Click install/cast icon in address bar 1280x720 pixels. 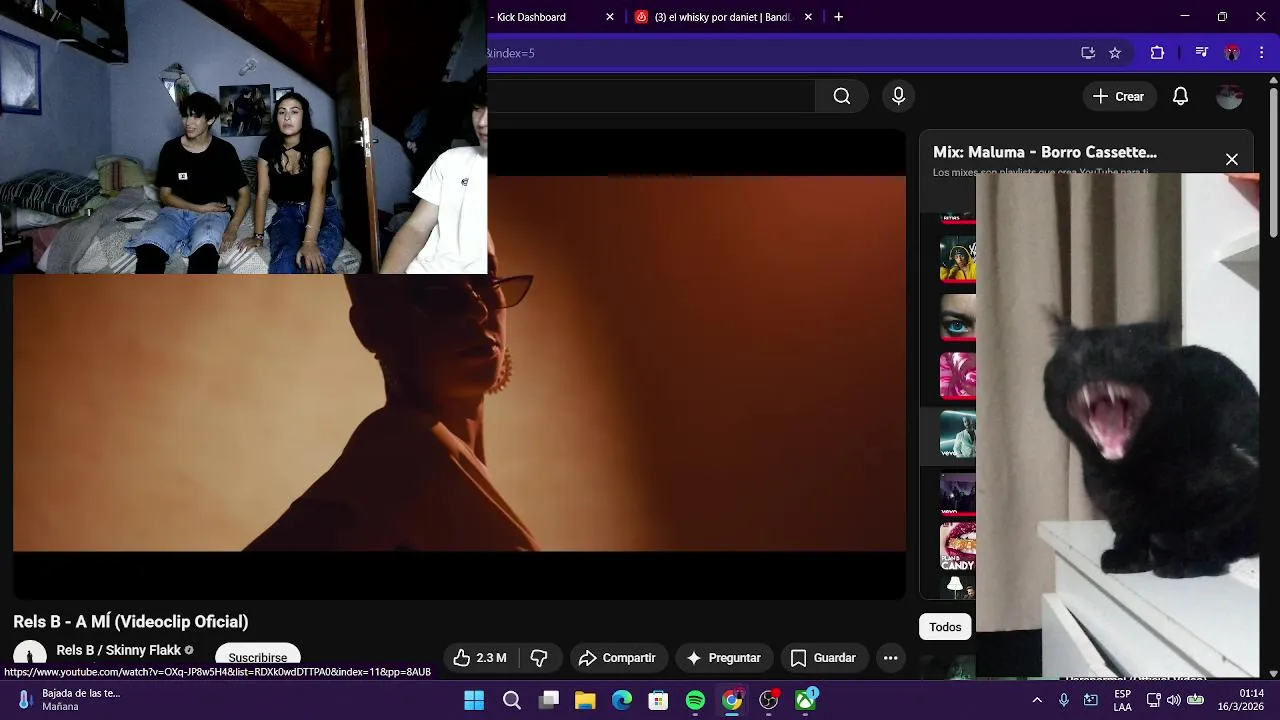point(1088,53)
